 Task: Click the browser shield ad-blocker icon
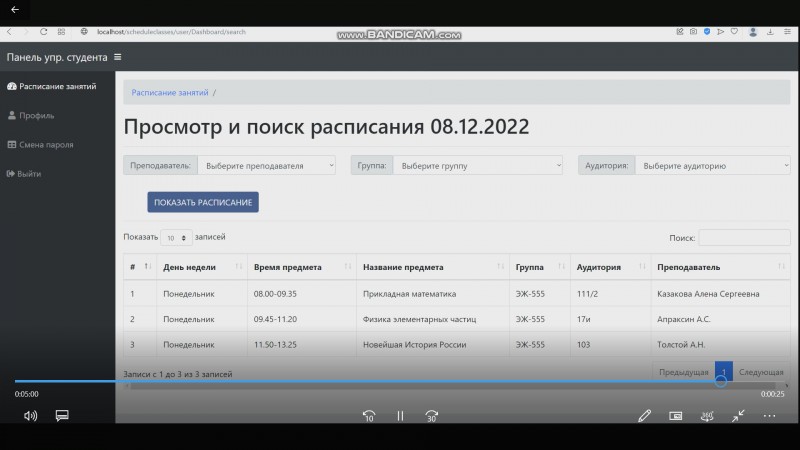(x=707, y=32)
